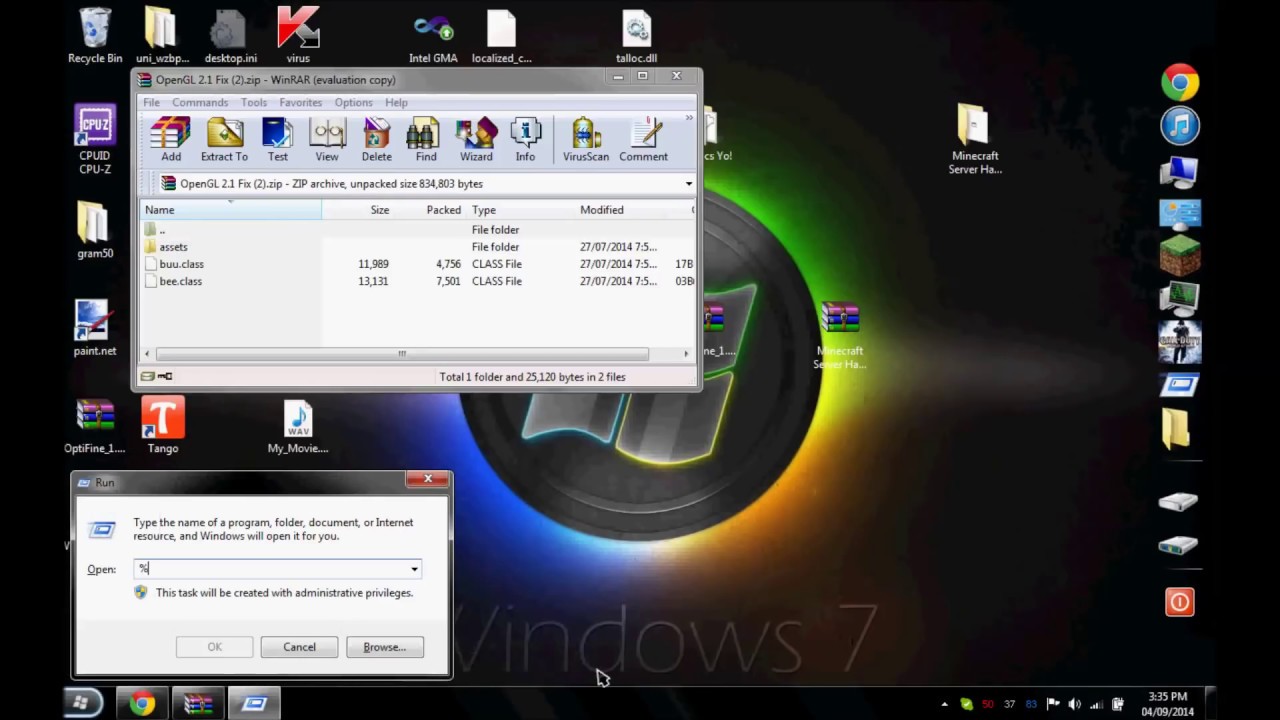
Task: Click the volume speaker tray icon
Action: 1075,704
